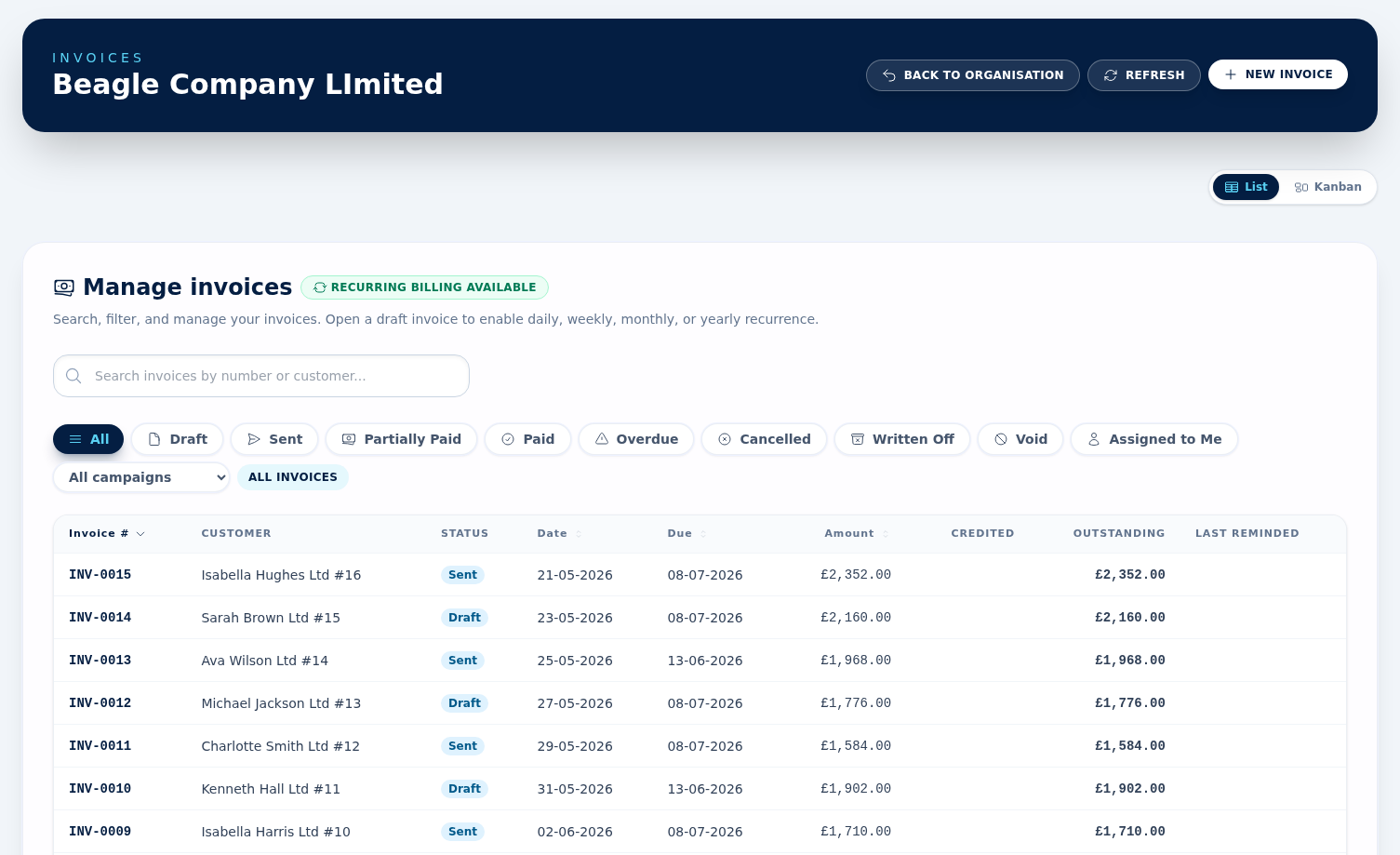Click the banknote icon beside Manage invoices

tap(64, 287)
